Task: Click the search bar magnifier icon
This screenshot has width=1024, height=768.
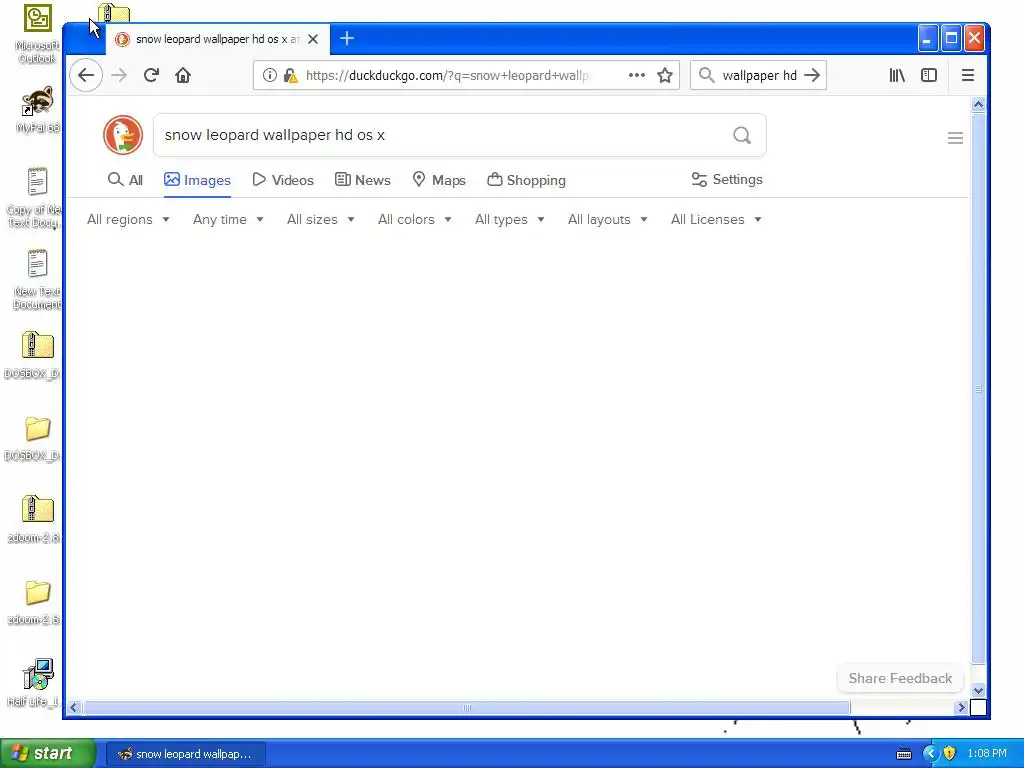Action: [707, 75]
